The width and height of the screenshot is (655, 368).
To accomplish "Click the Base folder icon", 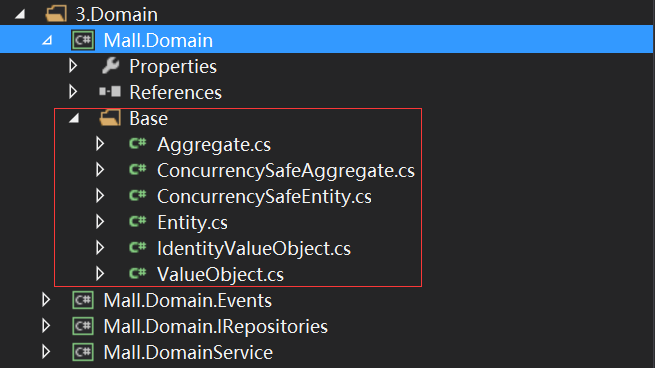I will [110, 118].
